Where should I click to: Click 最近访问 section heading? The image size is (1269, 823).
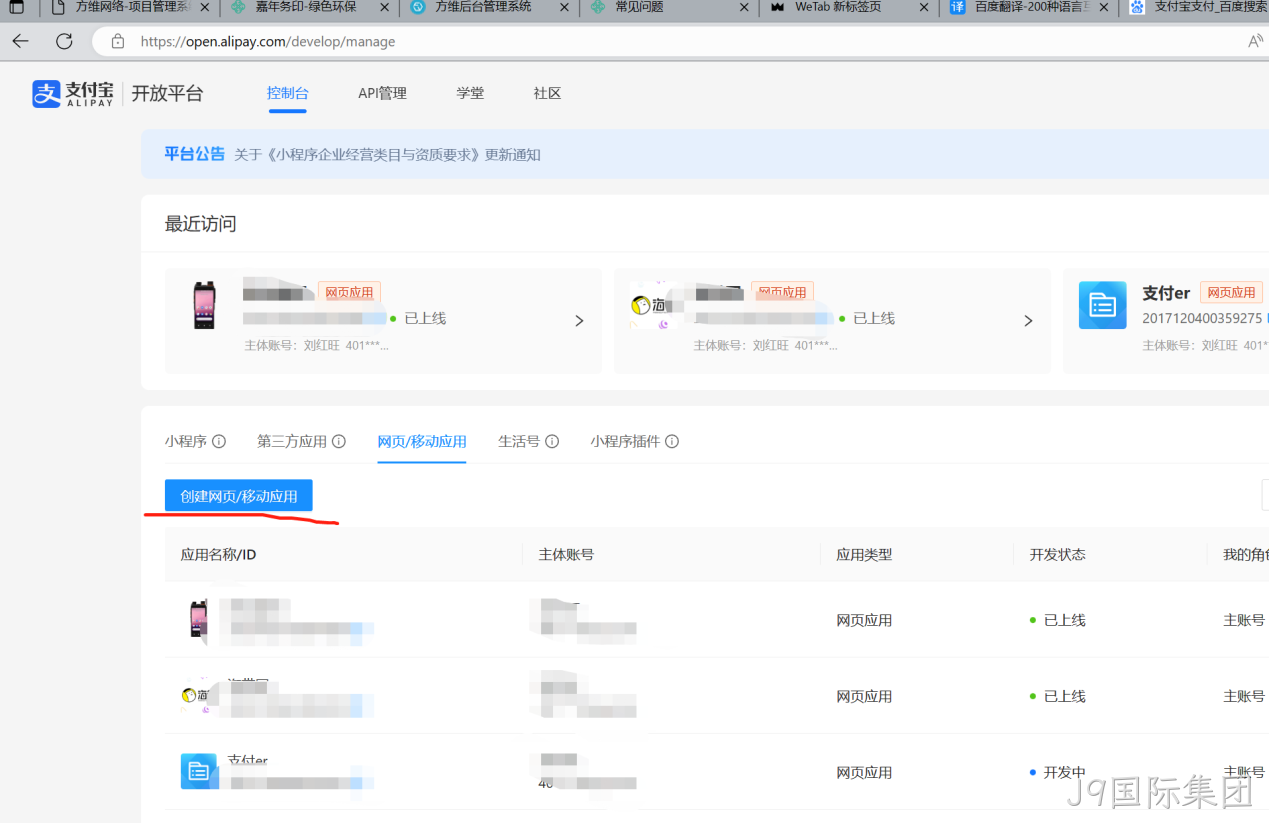pos(200,223)
